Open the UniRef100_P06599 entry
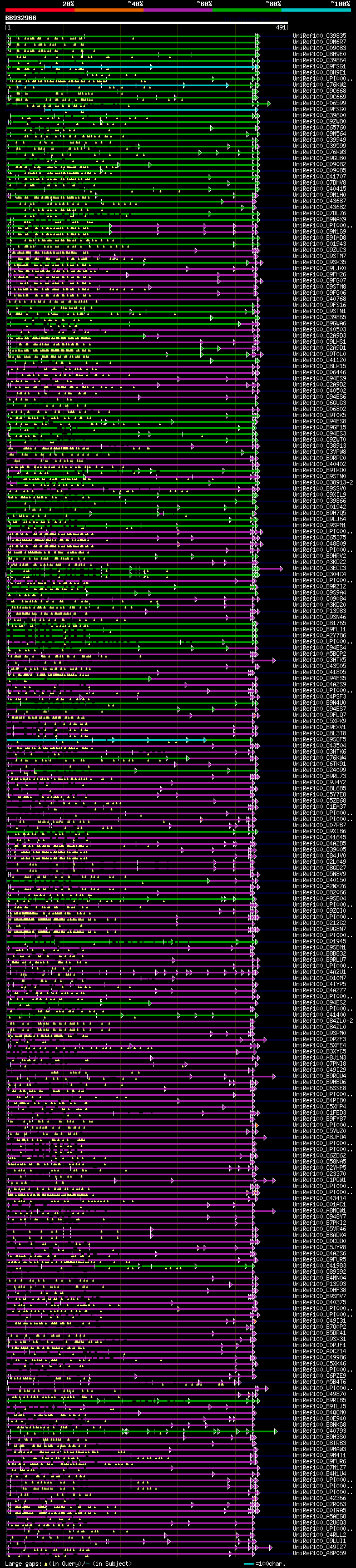Viewport: 356px width, 1568px height. pos(319,103)
